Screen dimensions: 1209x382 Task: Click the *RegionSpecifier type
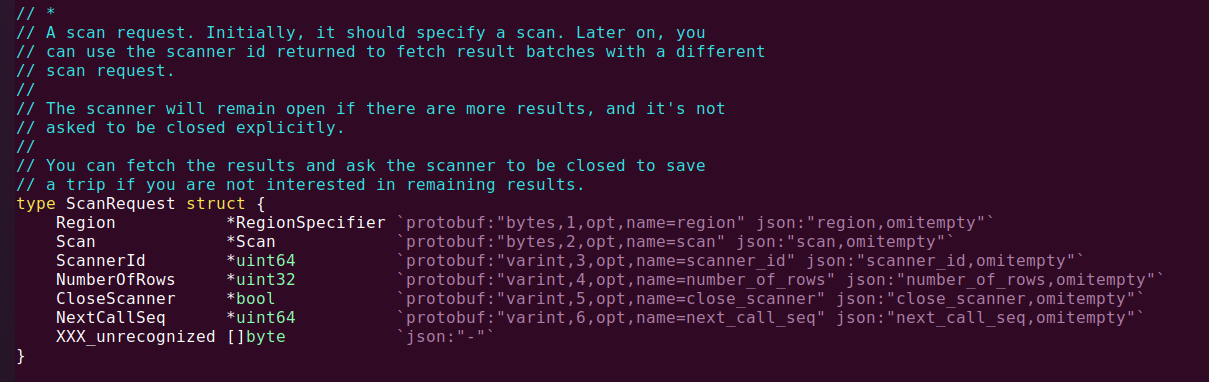(x=306, y=223)
